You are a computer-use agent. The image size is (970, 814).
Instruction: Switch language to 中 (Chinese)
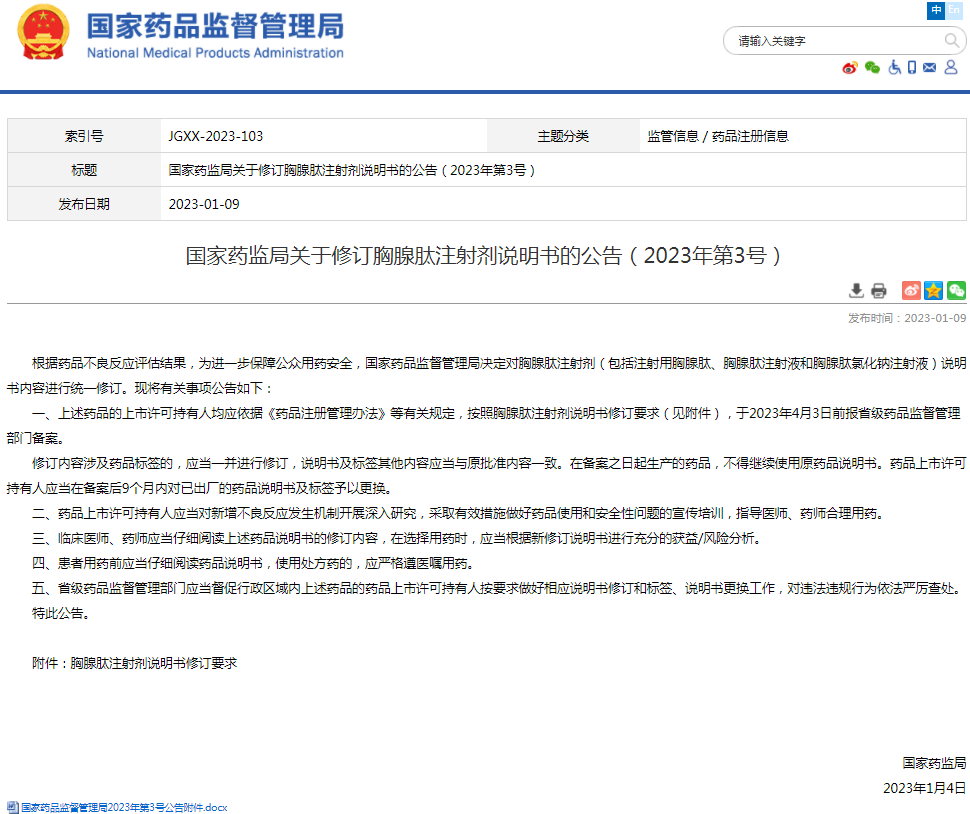pyautogui.click(x=936, y=10)
